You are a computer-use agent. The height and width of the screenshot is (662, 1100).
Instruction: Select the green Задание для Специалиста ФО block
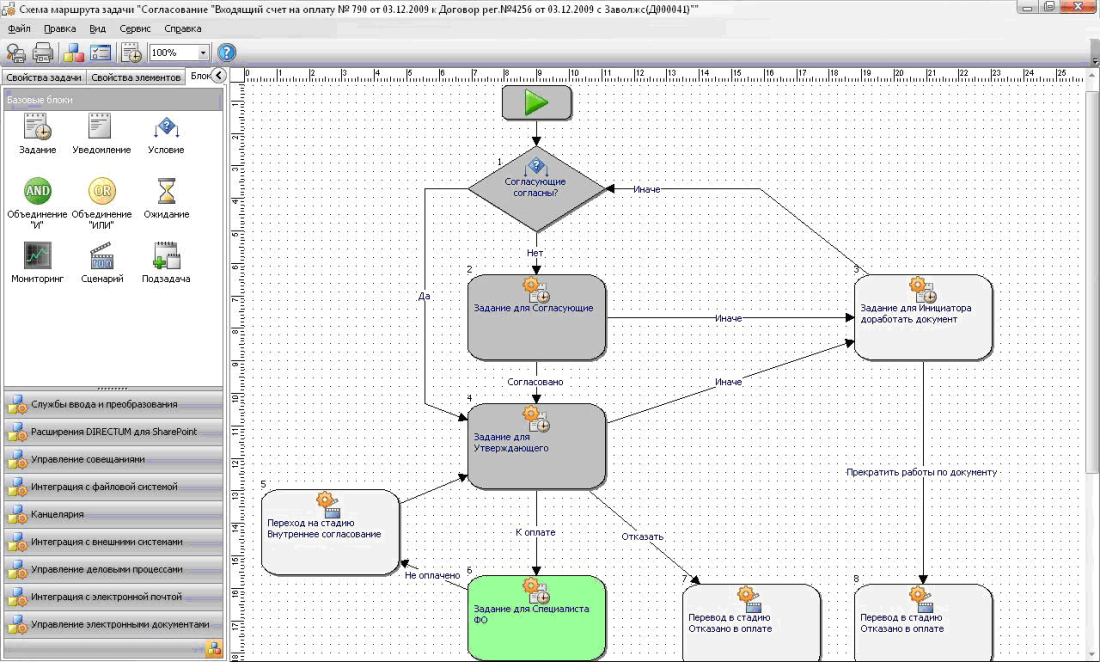(537, 618)
